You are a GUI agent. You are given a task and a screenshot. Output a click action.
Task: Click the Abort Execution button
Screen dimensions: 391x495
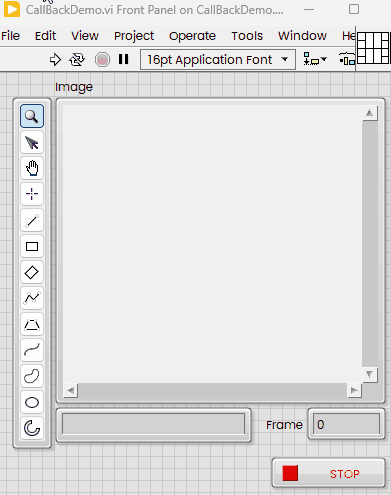102,60
